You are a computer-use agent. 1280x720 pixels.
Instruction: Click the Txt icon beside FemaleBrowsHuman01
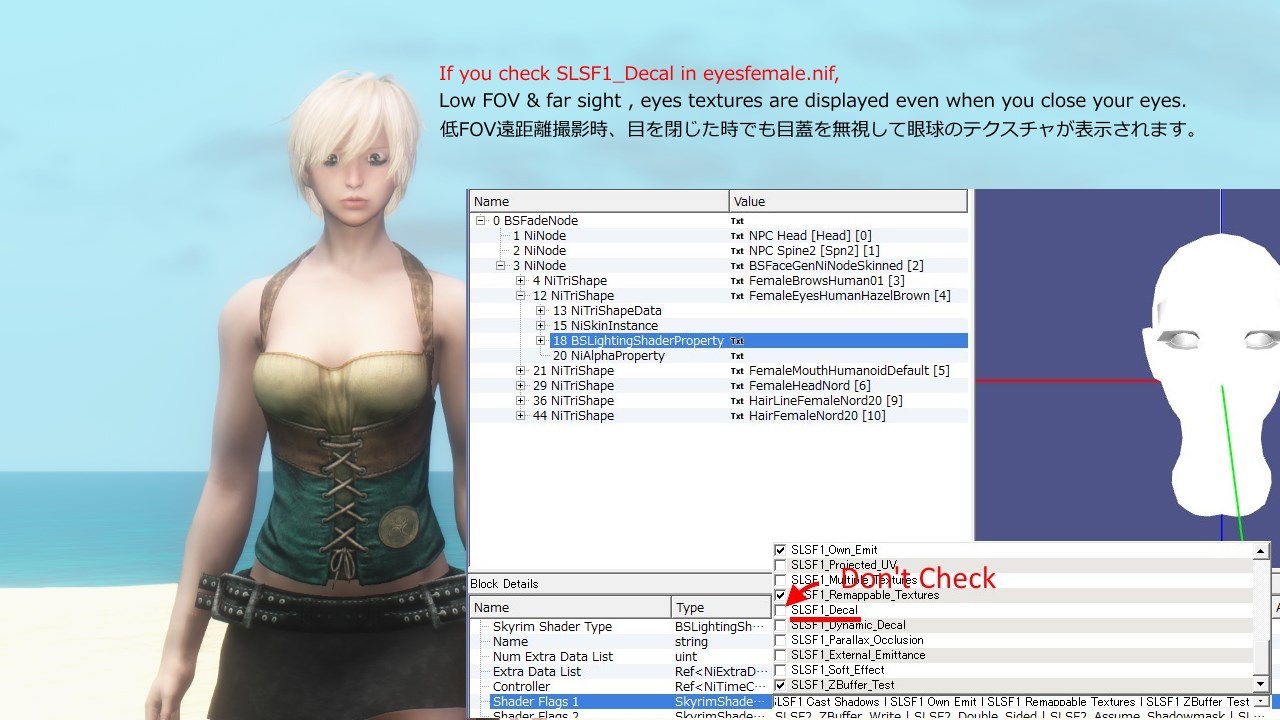pyautogui.click(x=737, y=281)
